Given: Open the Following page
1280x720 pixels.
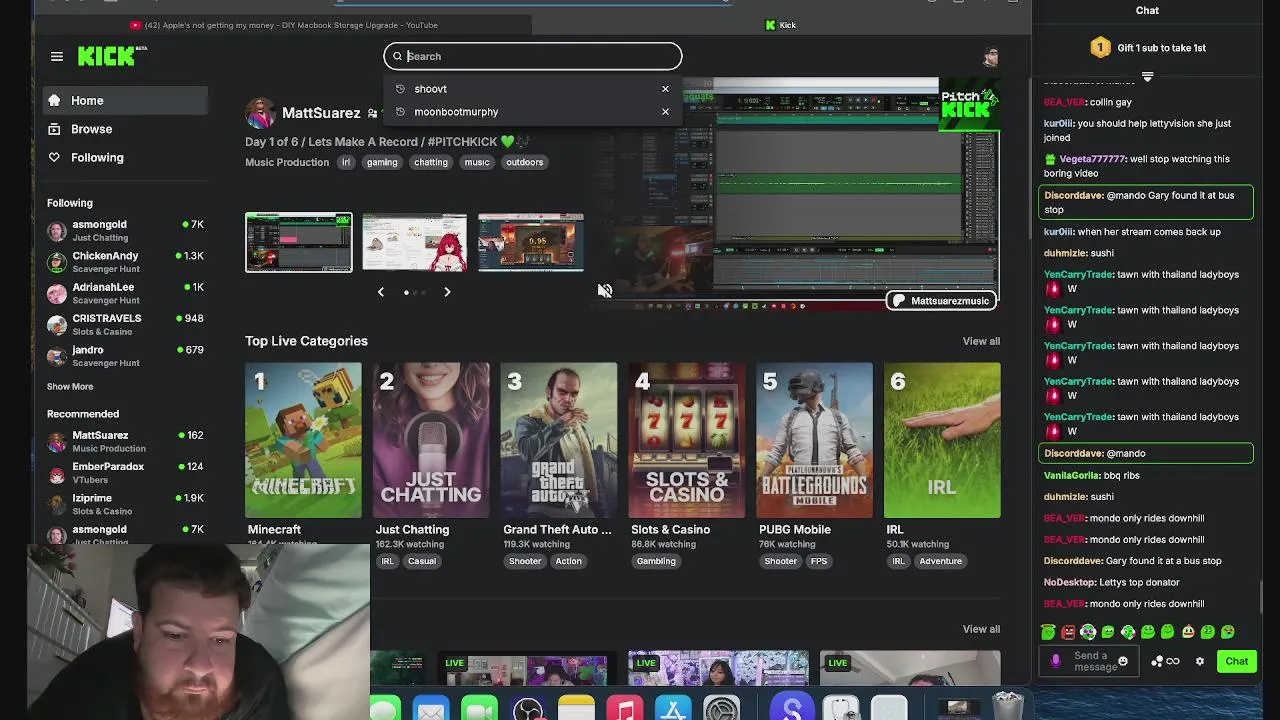Looking at the screenshot, I should pyautogui.click(x=125, y=157).
